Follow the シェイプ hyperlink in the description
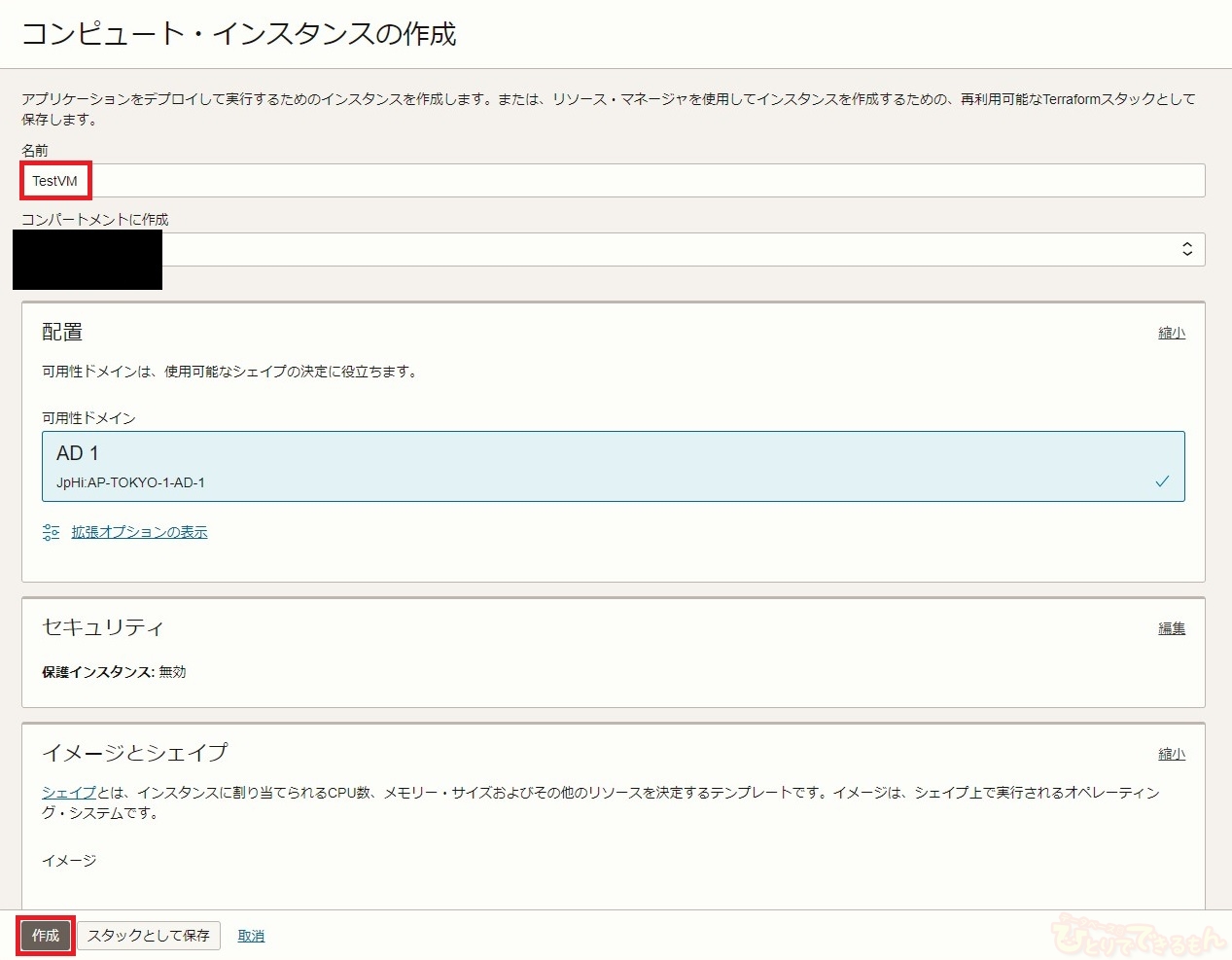 (68, 793)
